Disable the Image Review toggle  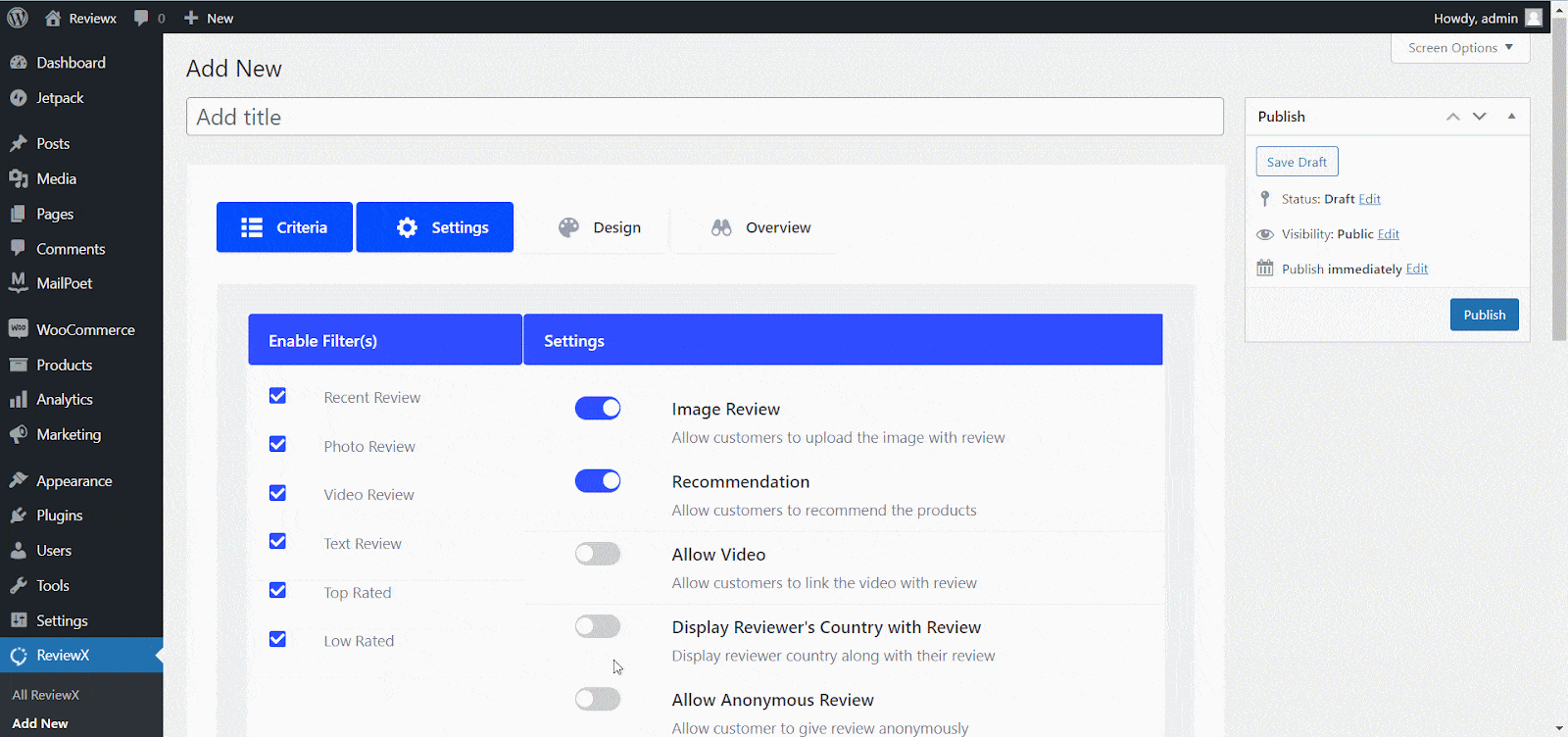tap(598, 408)
